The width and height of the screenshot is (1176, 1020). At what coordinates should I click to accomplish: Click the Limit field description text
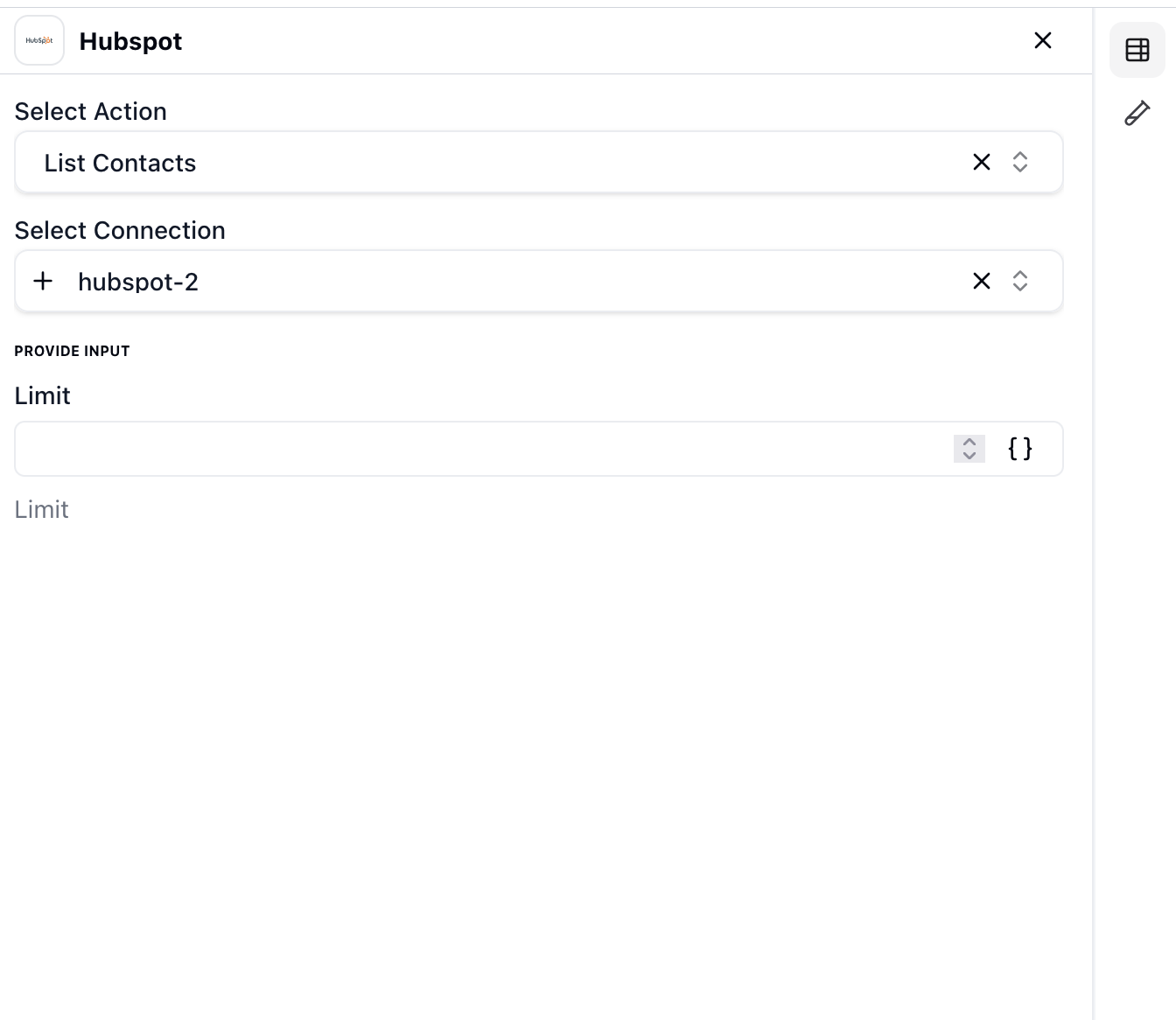pos(41,509)
